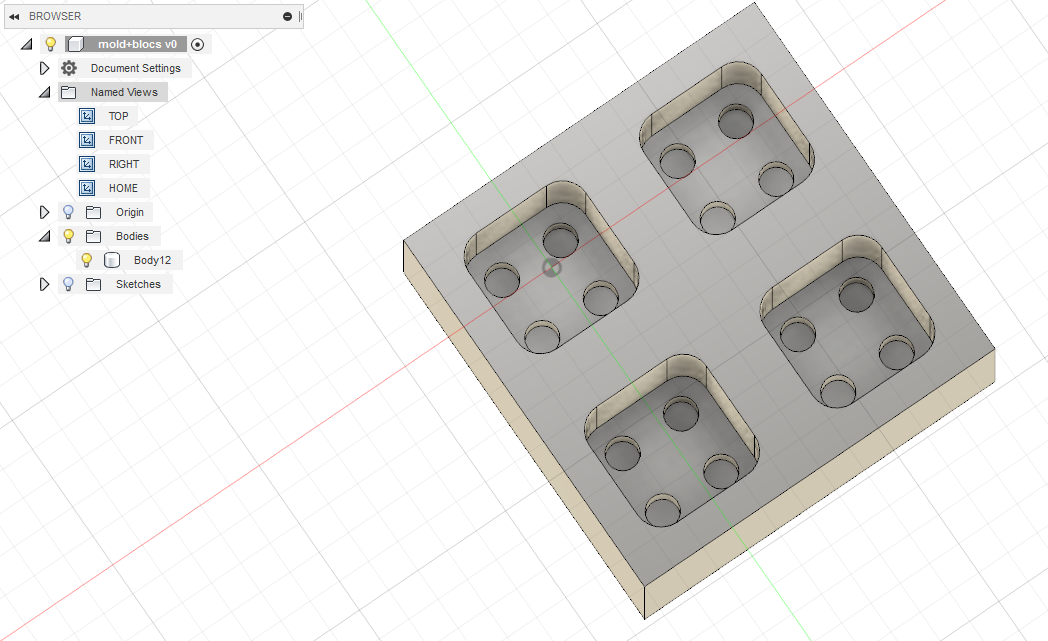1048x641 pixels.
Task: Click the Origin folder icon
Action: point(95,212)
